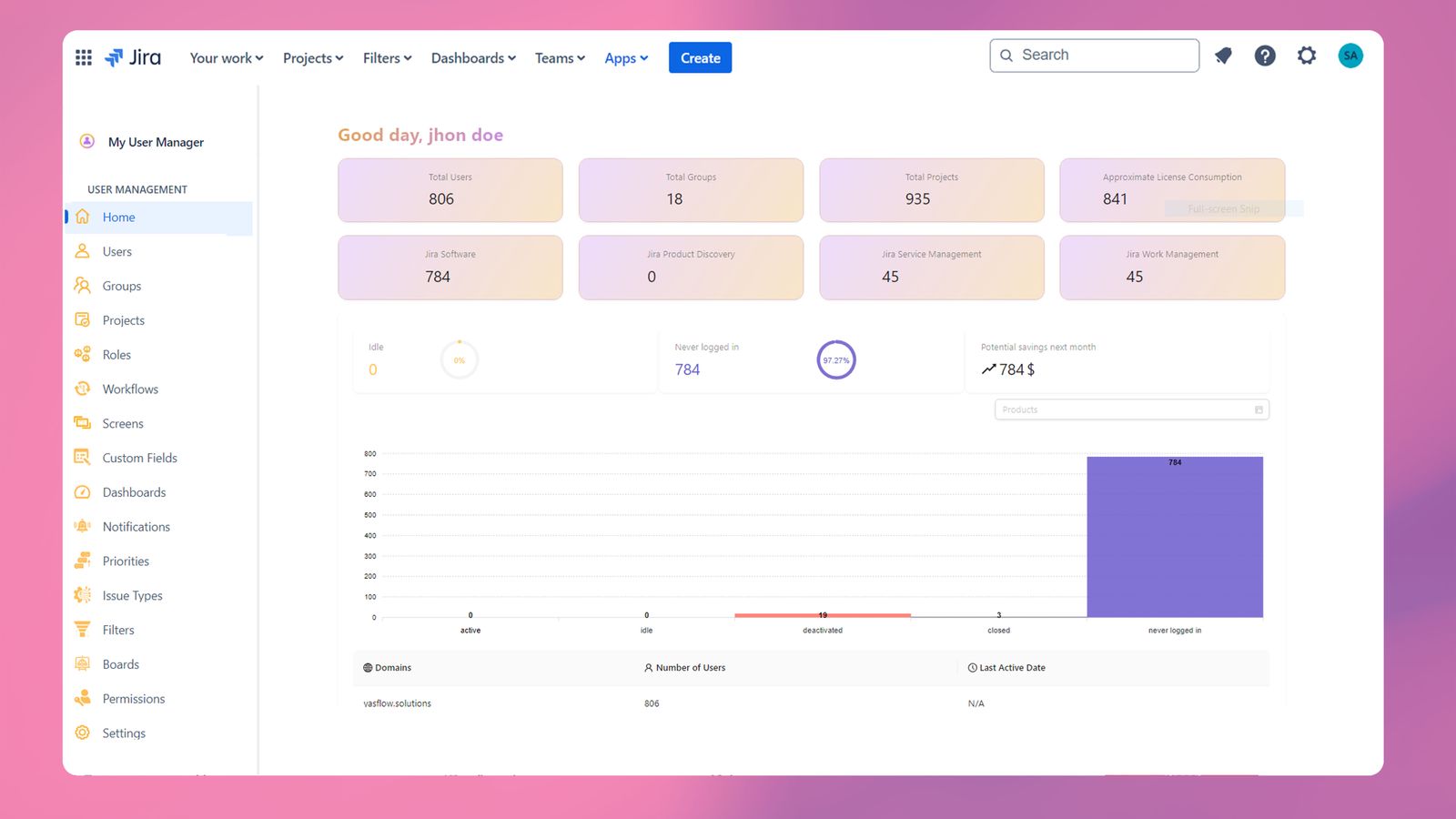Click the Roles icon in sidebar
The height and width of the screenshot is (819, 1456).
(x=83, y=354)
